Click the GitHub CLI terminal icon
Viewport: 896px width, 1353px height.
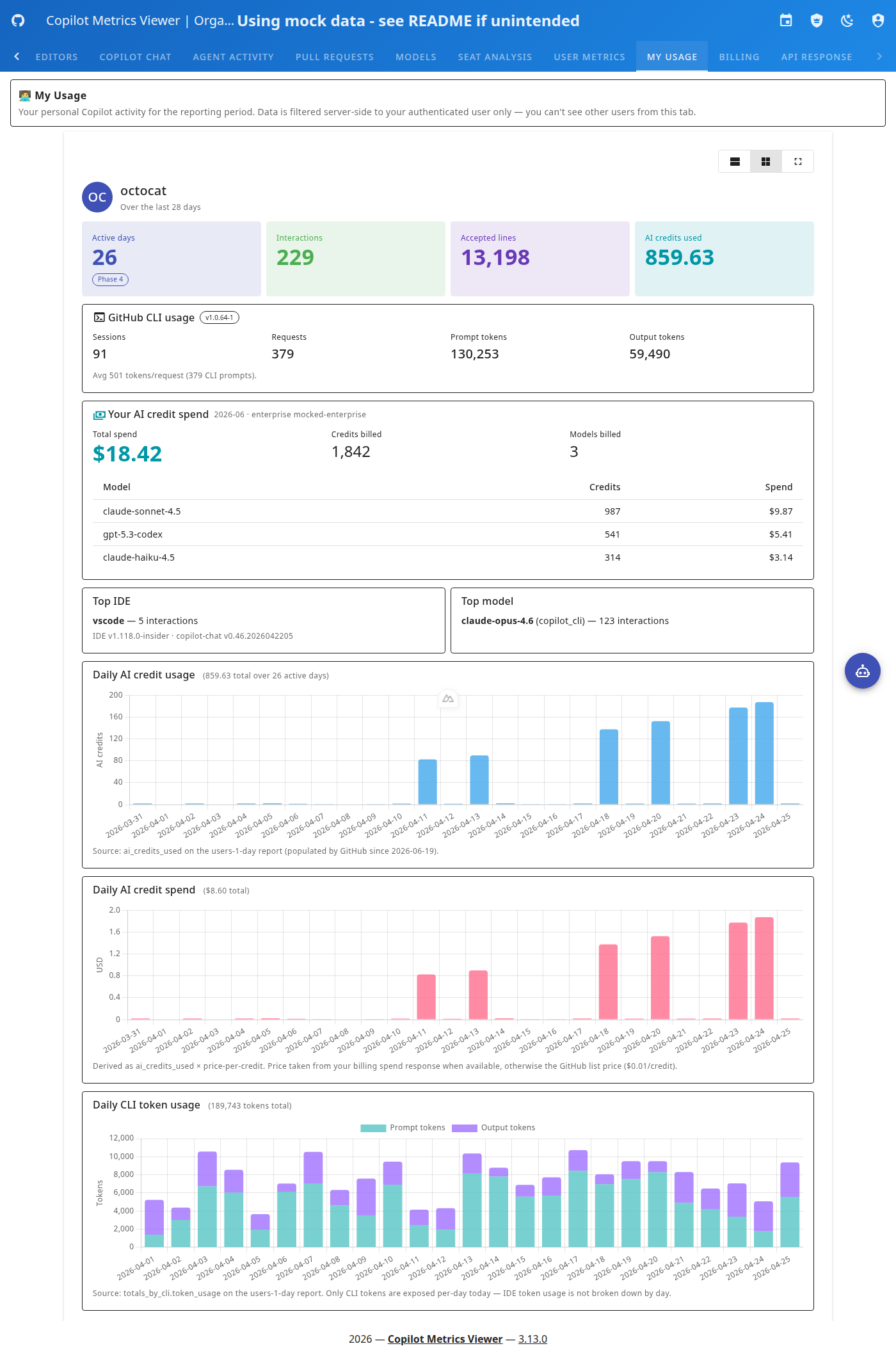pyautogui.click(x=99, y=317)
